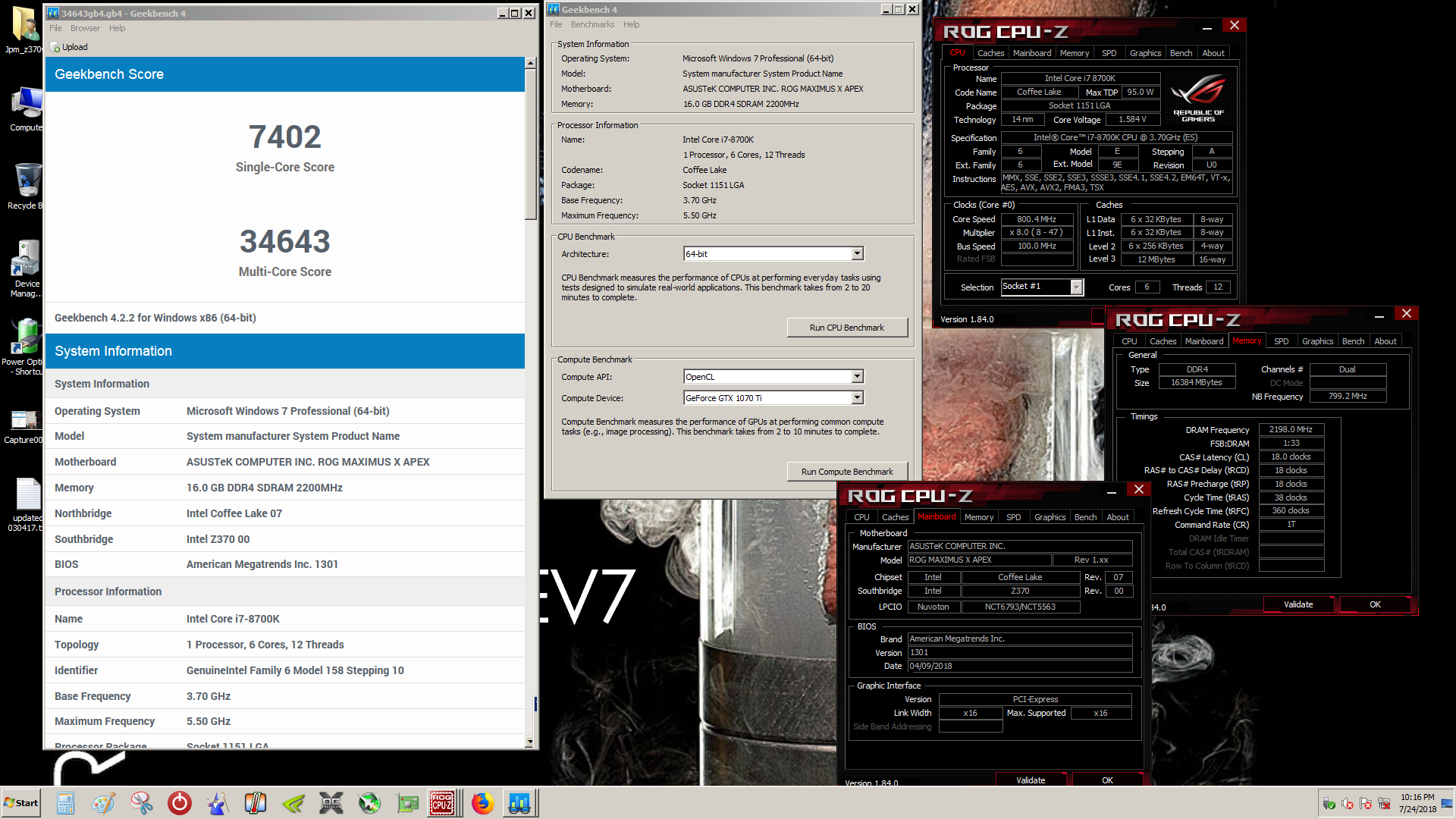Click the Windows Start button
Screen dimensions: 1456x819
(21, 803)
